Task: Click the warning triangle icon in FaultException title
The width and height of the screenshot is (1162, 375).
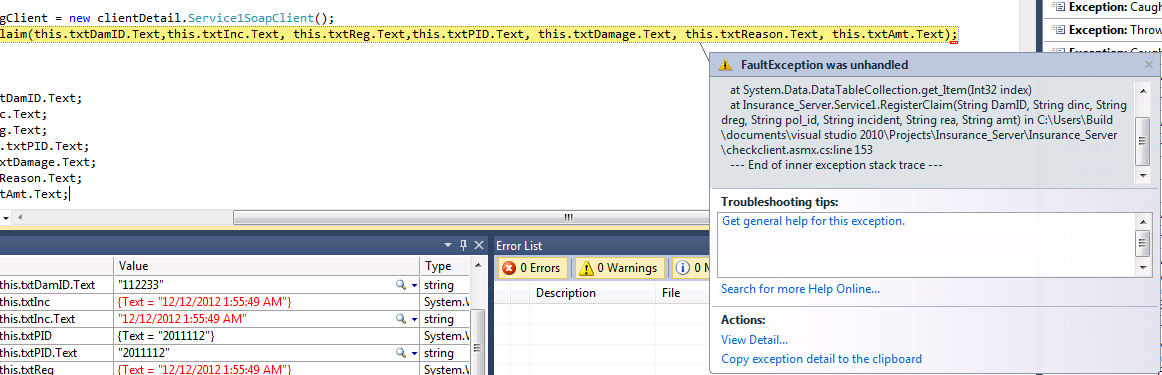Action: (726, 65)
